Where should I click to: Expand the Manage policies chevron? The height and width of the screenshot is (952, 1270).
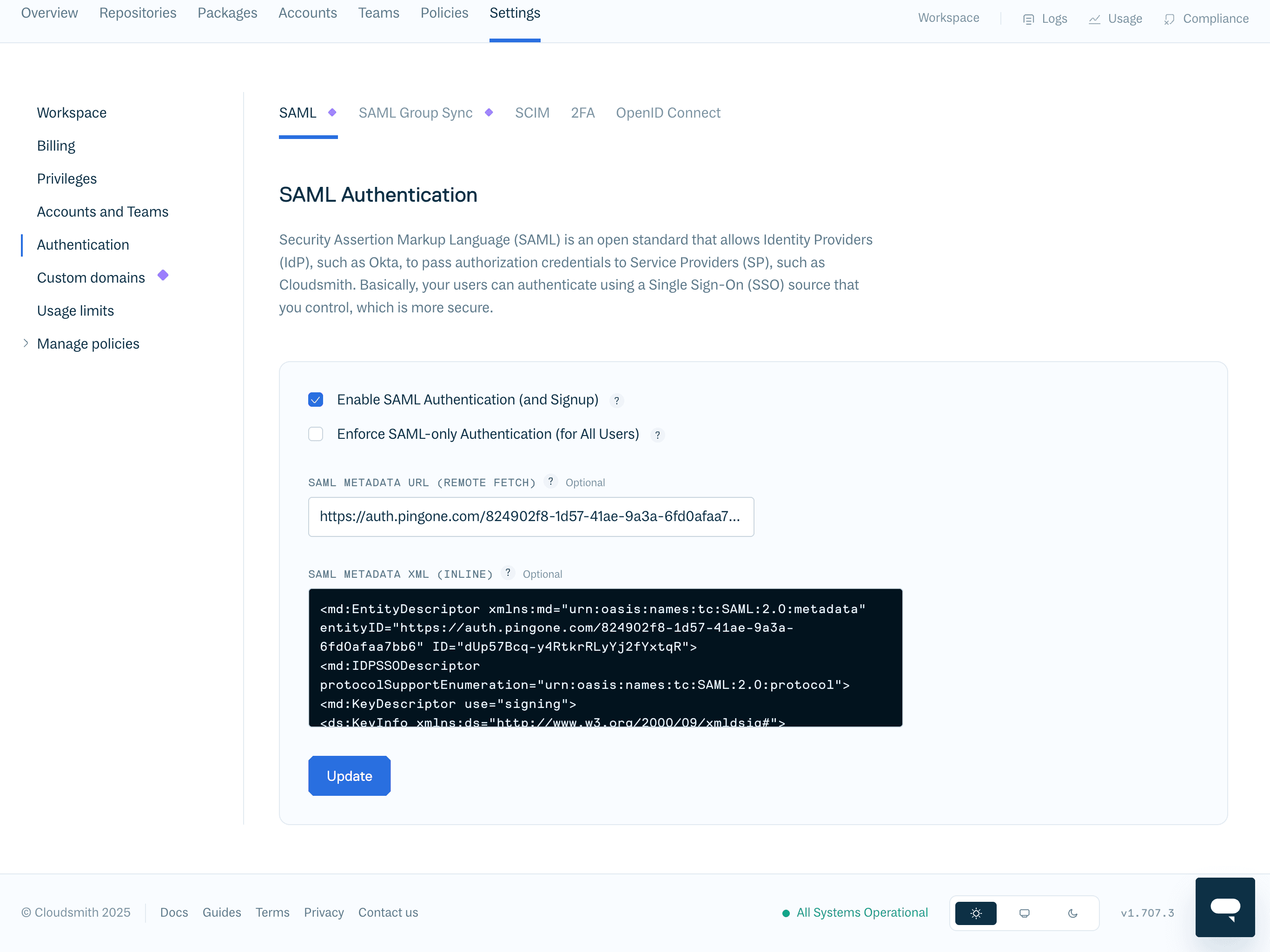coord(25,344)
